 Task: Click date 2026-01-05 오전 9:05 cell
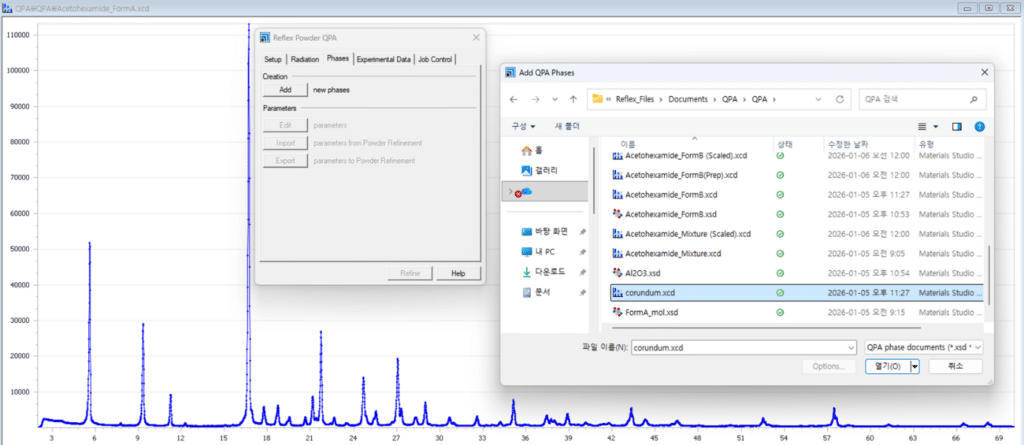click(x=866, y=253)
